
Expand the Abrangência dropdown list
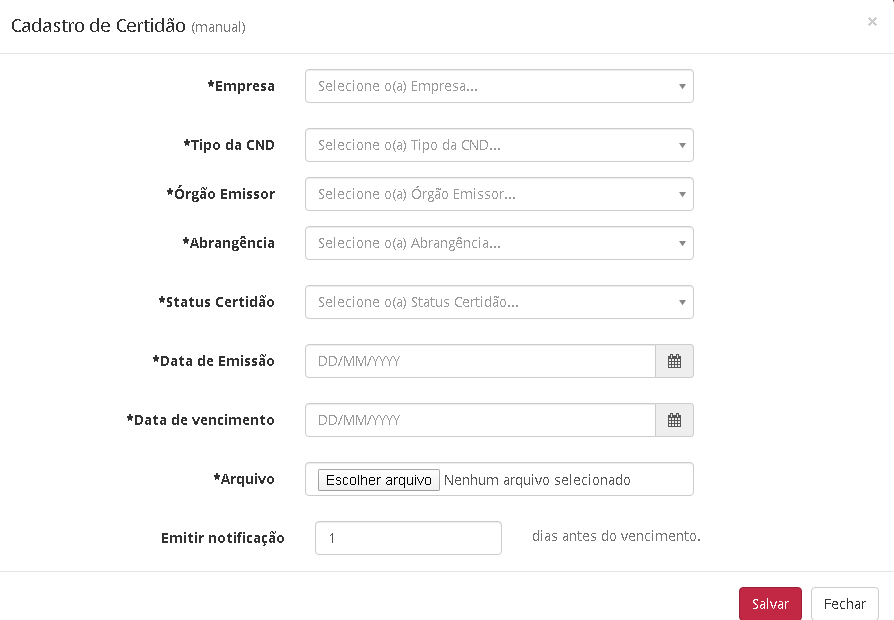pyautogui.click(x=499, y=243)
